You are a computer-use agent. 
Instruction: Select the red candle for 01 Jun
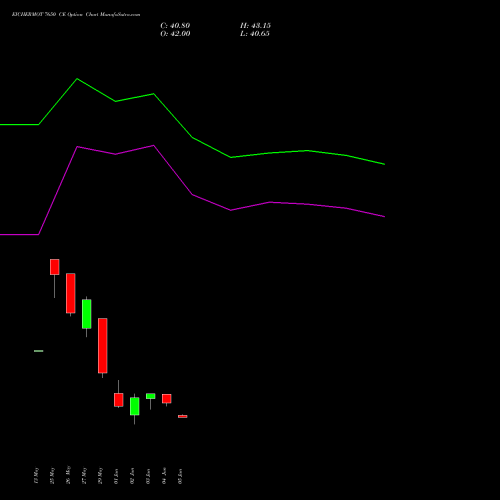[119, 400]
